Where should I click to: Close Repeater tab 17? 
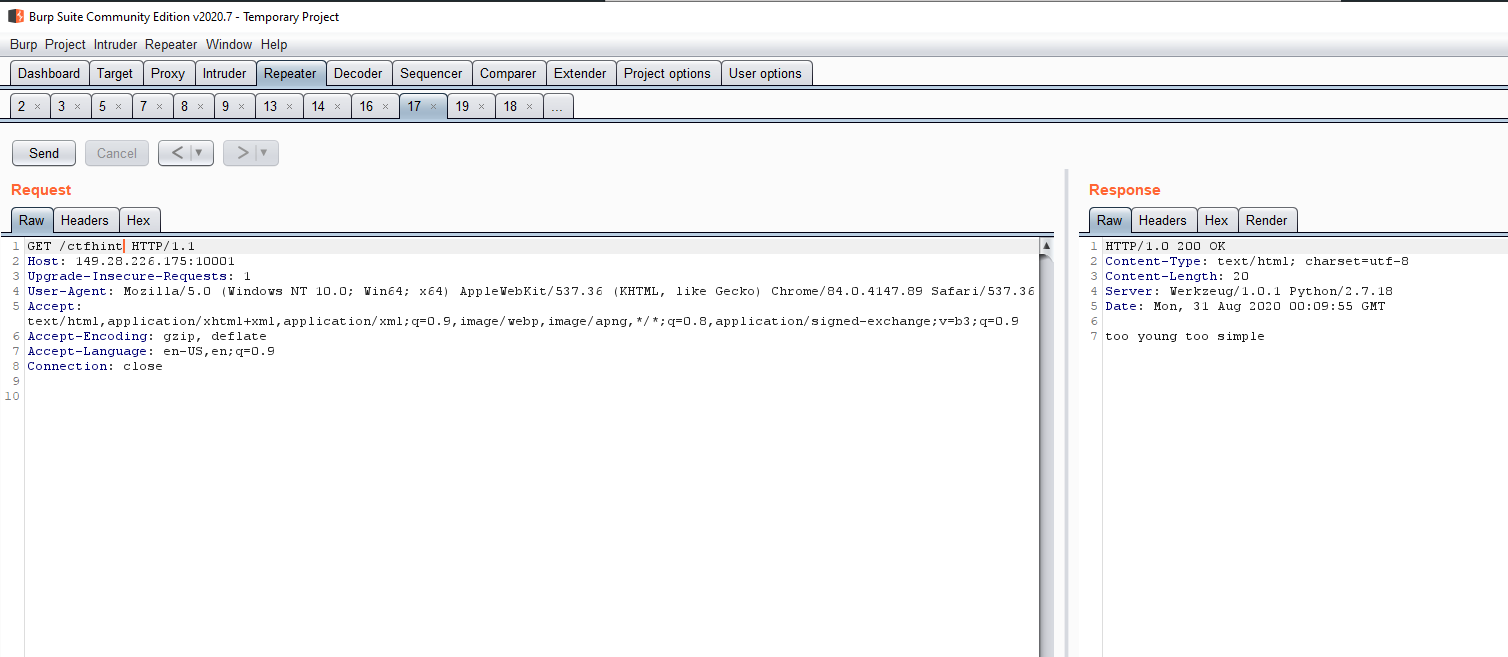coord(433,107)
